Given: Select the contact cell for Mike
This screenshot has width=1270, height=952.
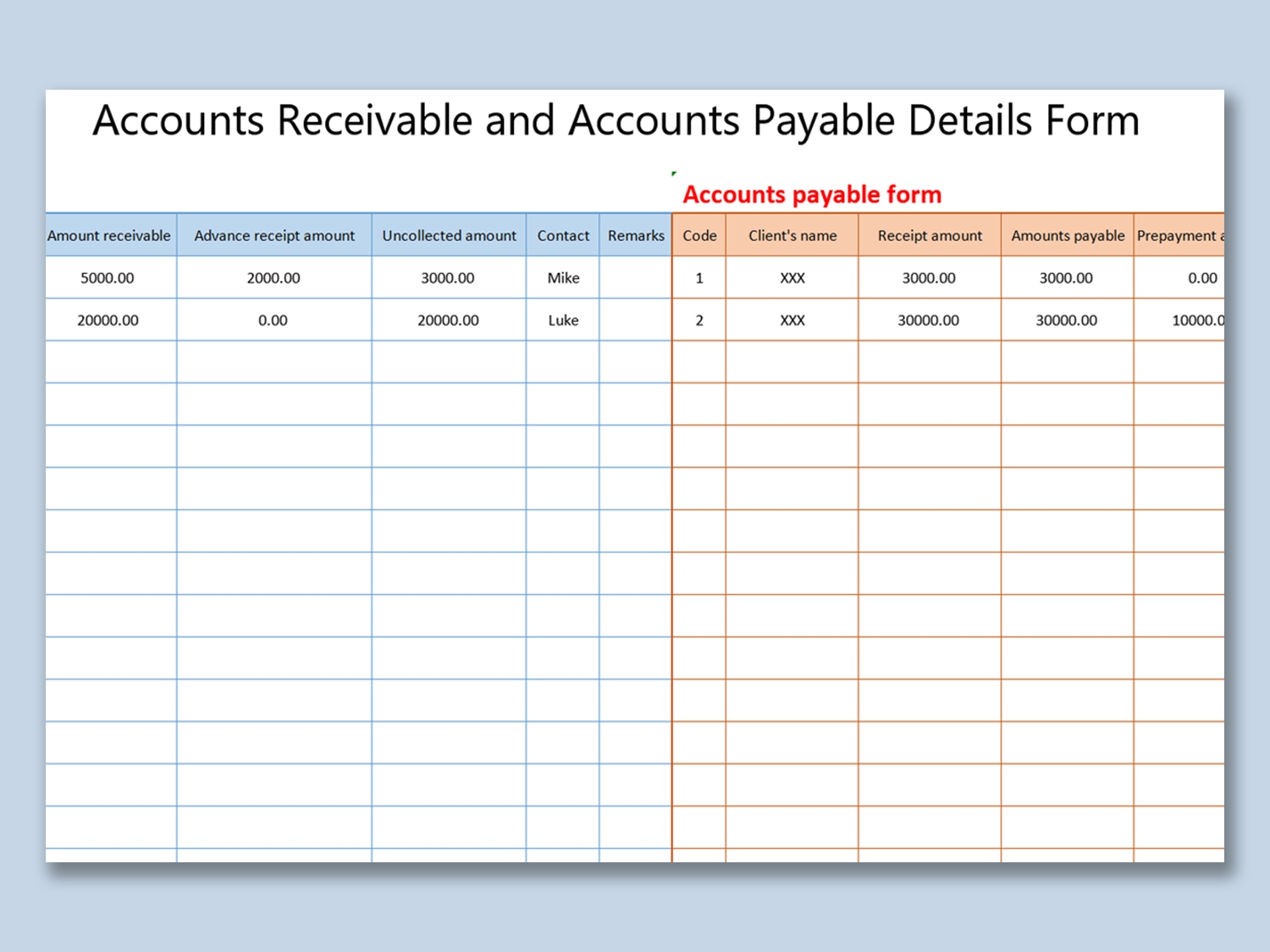Looking at the screenshot, I should click(563, 278).
